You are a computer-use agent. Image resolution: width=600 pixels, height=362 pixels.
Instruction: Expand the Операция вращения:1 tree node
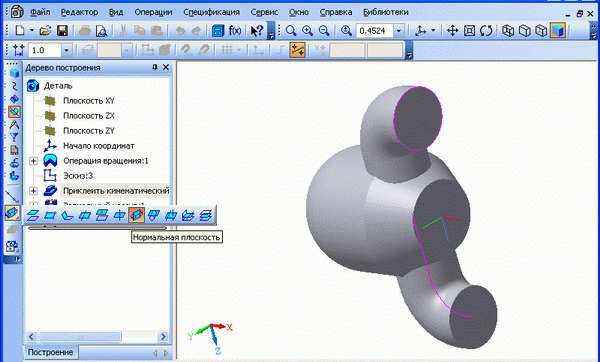click(34, 161)
